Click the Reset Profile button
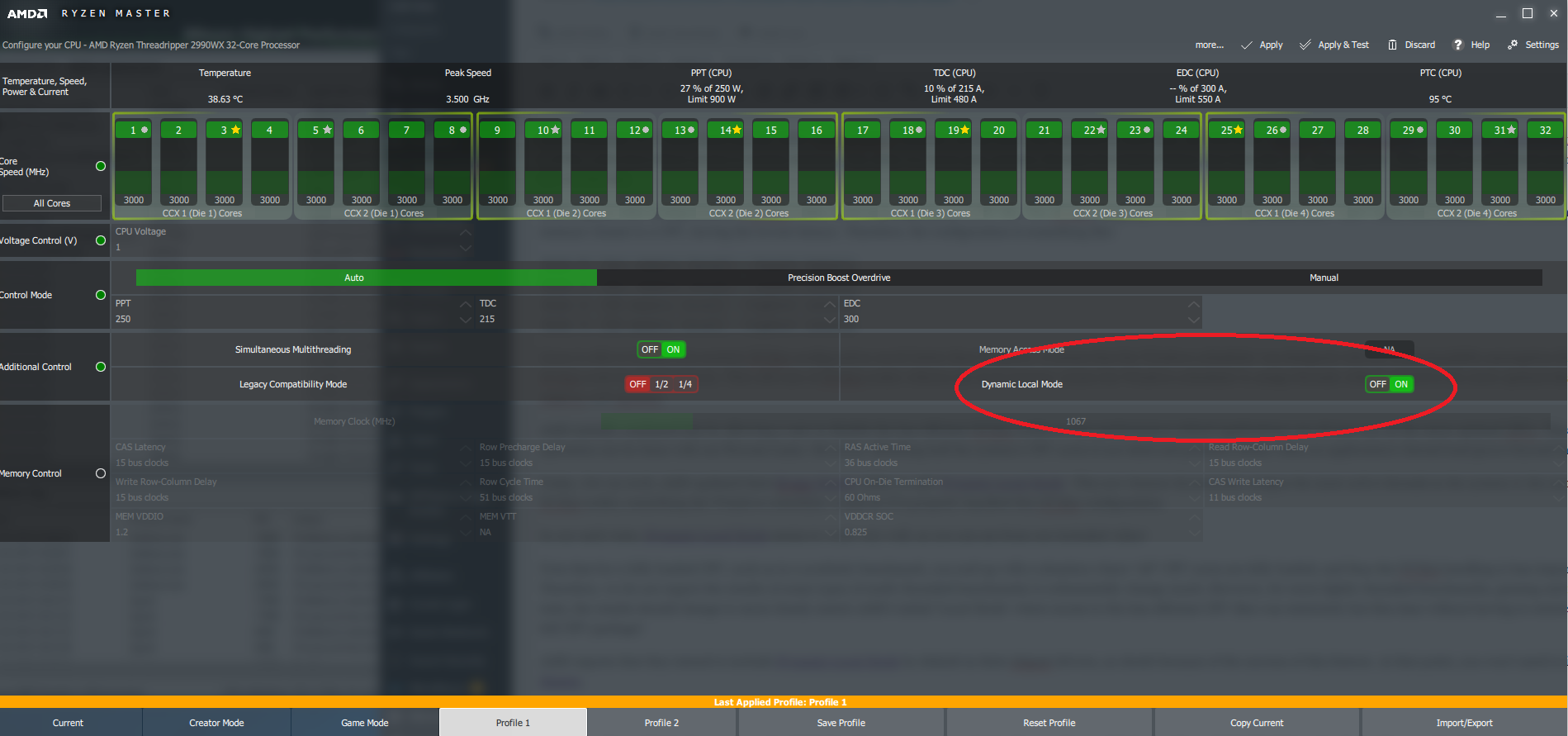This screenshot has width=1568, height=736. point(1049,723)
